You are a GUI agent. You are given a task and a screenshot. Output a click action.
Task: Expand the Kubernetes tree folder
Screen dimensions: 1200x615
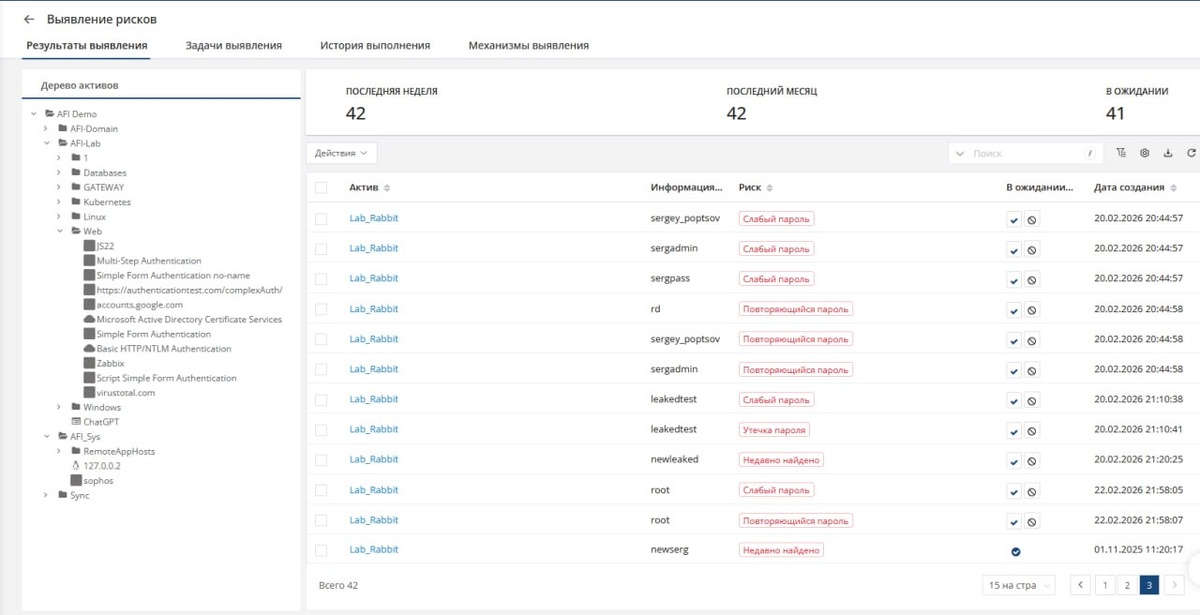click(59, 202)
